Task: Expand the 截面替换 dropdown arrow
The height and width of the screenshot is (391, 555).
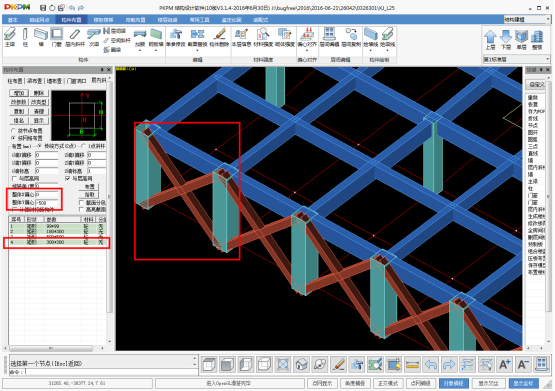Action: pos(197,51)
